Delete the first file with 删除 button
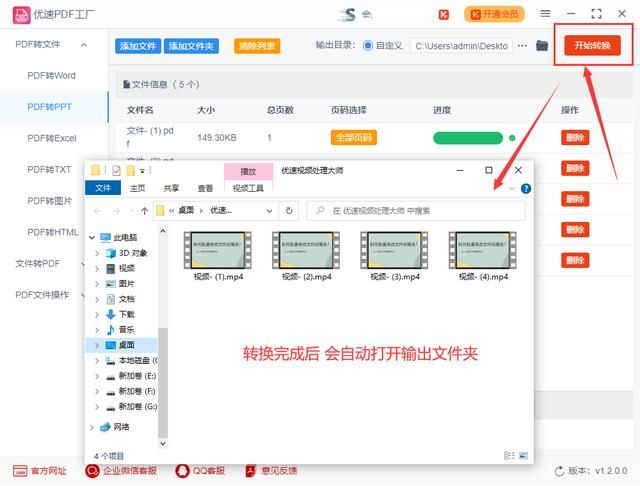 pos(575,138)
